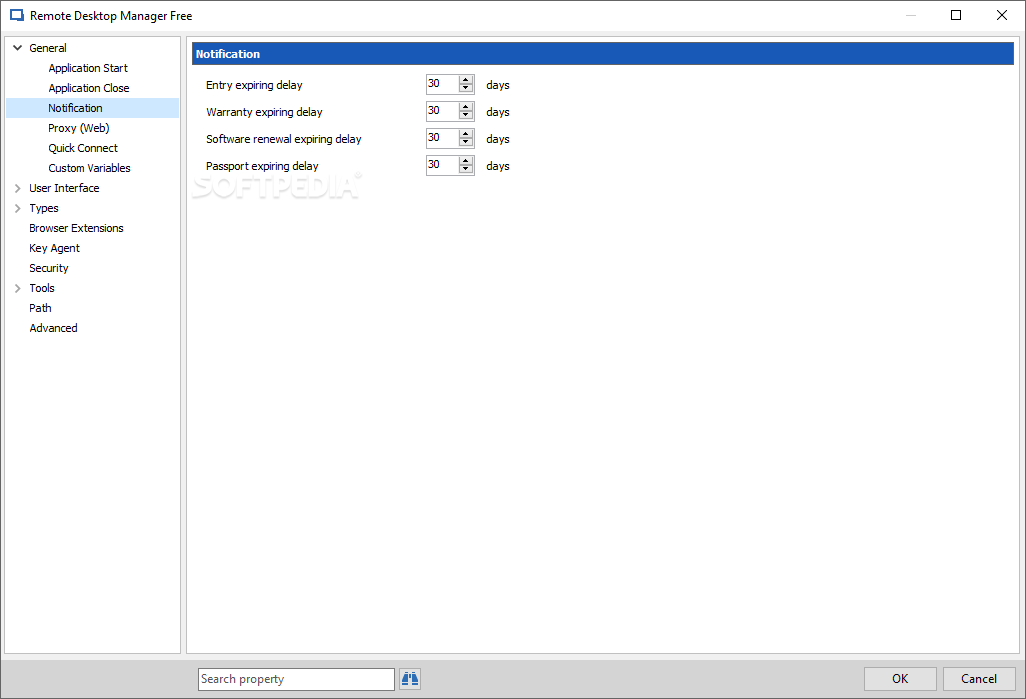The width and height of the screenshot is (1026, 699).
Task: Open Path settings
Action: (40, 308)
